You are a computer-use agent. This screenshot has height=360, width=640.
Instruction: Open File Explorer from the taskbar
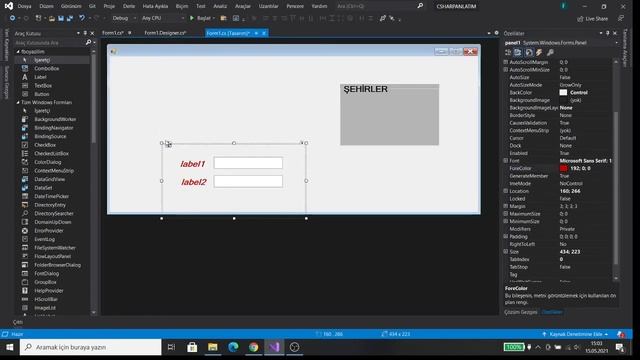[213, 347]
